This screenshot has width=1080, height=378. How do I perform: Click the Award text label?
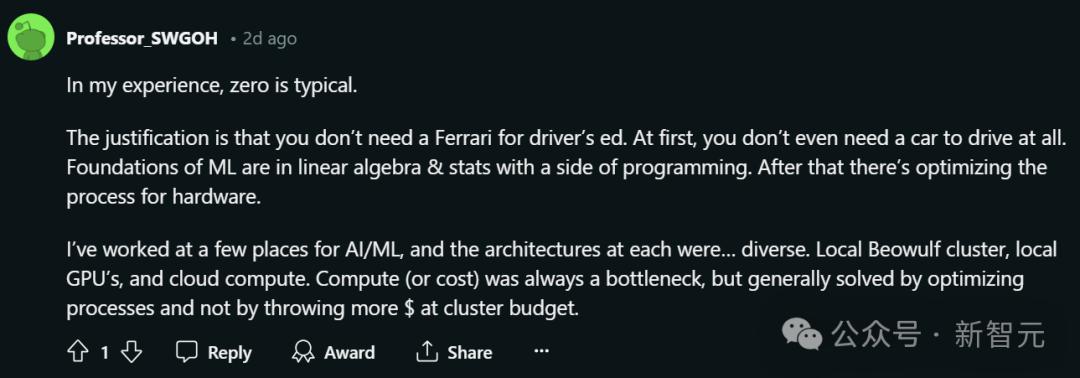350,353
